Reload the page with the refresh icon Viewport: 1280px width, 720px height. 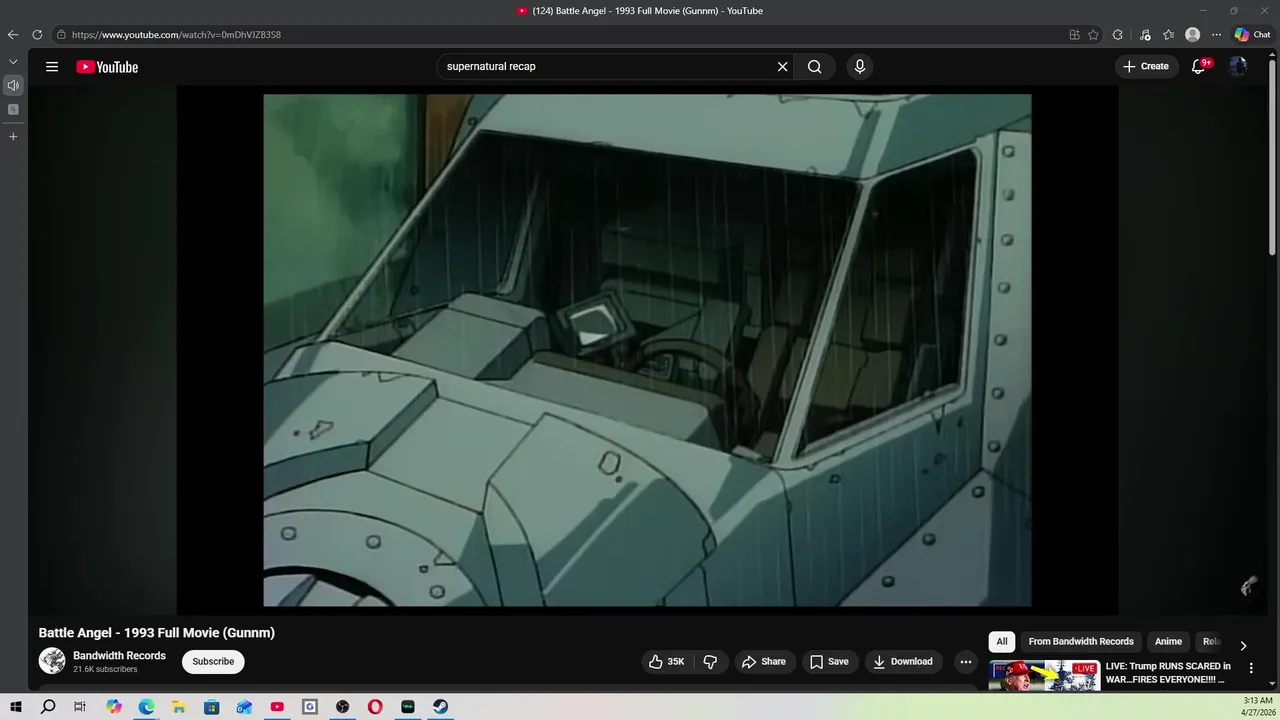point(37,35)
